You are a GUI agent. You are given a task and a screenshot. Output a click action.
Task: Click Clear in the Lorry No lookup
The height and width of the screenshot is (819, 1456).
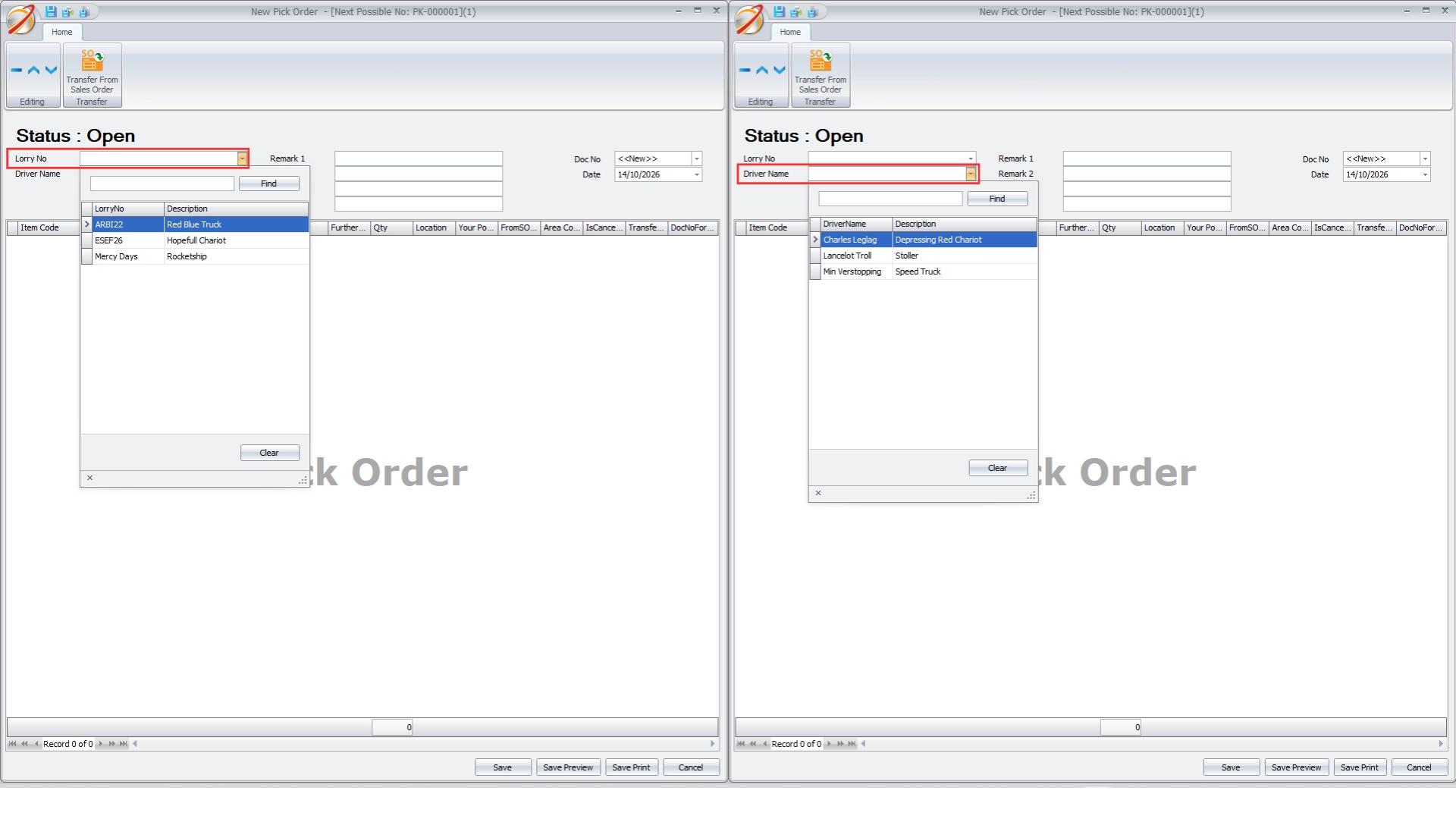click(269, 453)
